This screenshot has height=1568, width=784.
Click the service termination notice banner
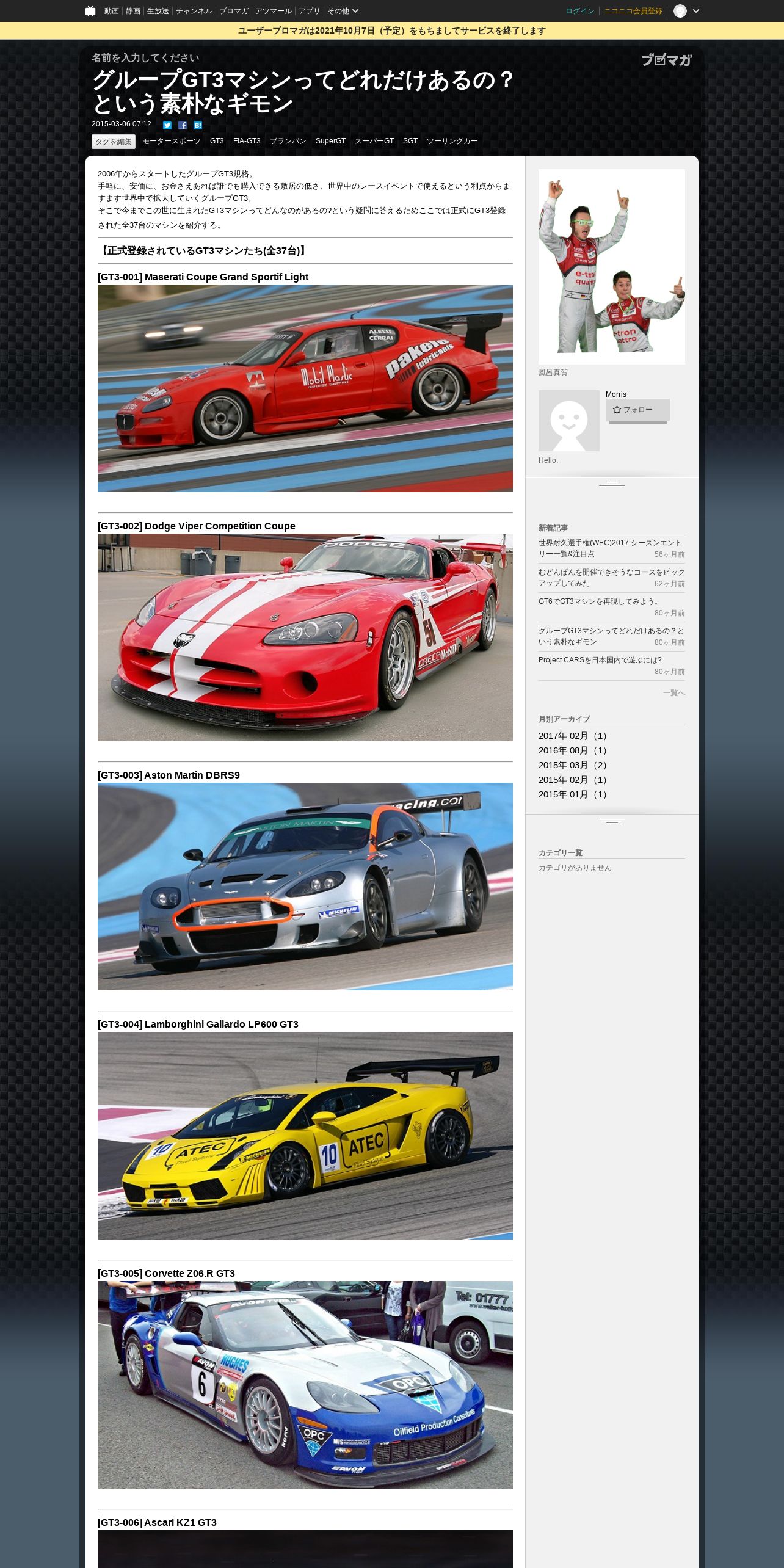pyautogui.click(x=392, y=31)
